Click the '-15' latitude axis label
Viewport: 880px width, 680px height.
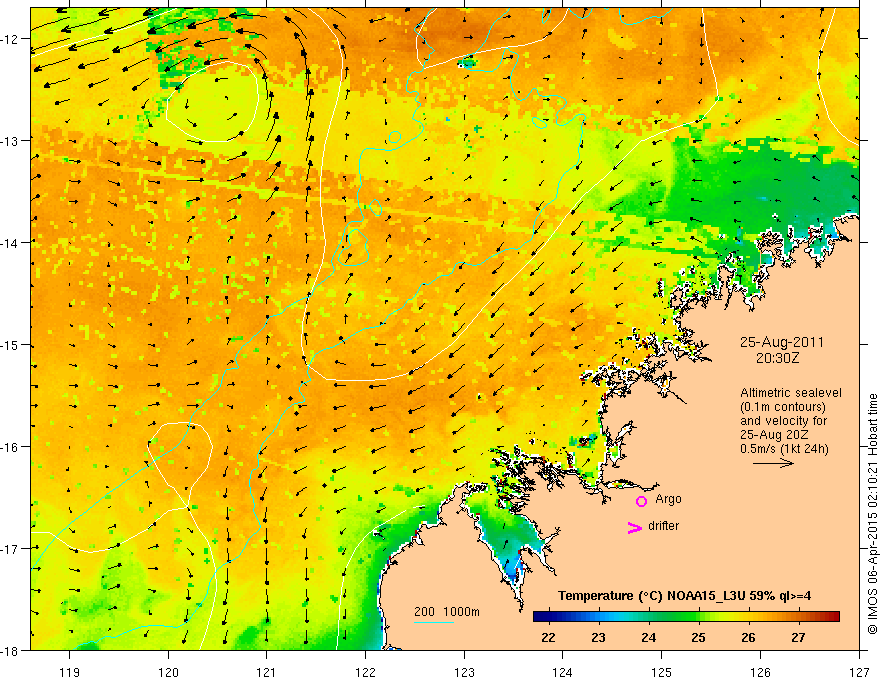point(11,345)
